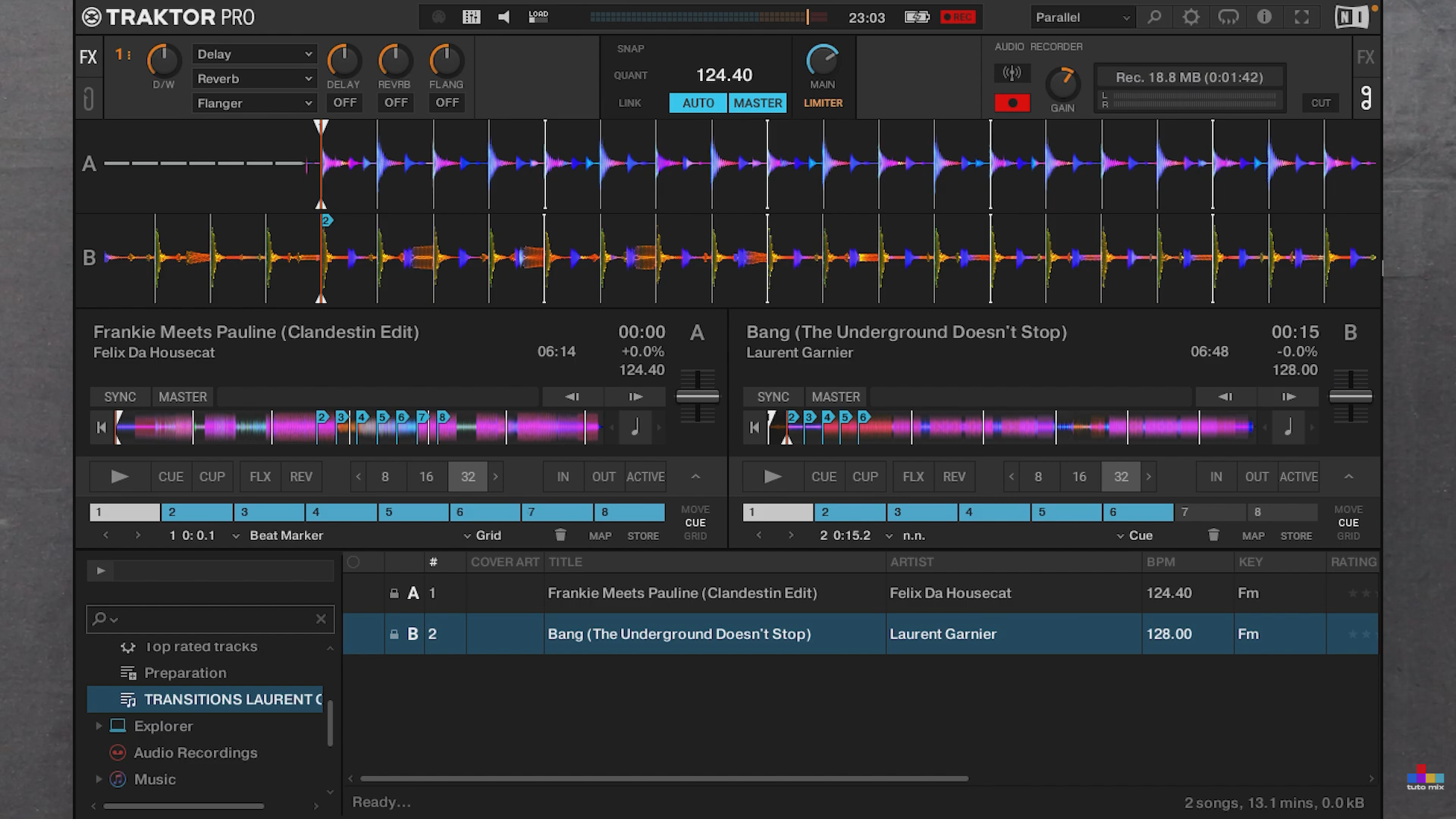This screenshot has width=1456, height=819.
Task: Trigger hotcue 3 on Deck B
Action: (x=921, y=512)
